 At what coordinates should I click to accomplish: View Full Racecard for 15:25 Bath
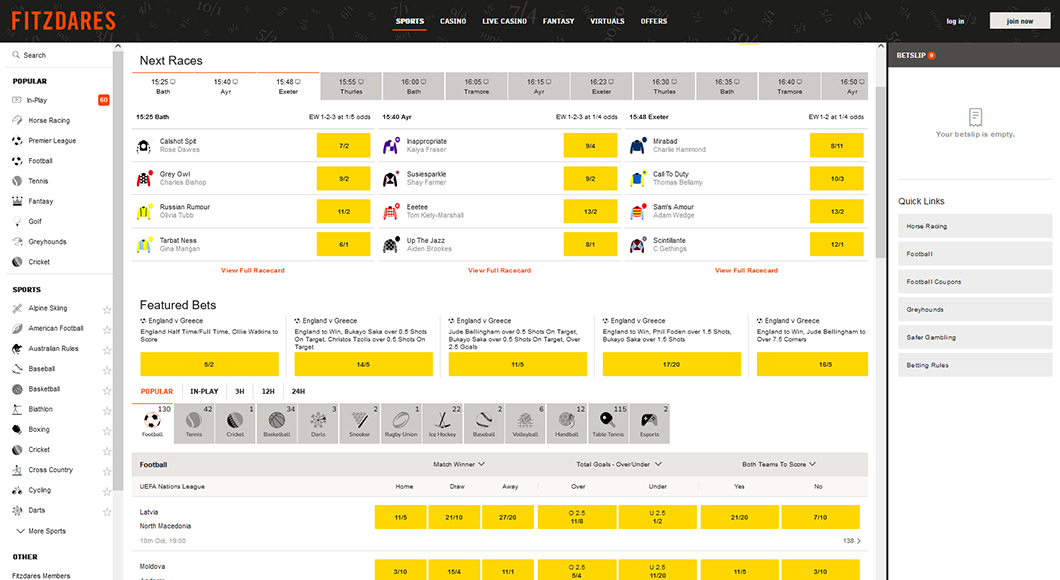click(x=253, y=270)
